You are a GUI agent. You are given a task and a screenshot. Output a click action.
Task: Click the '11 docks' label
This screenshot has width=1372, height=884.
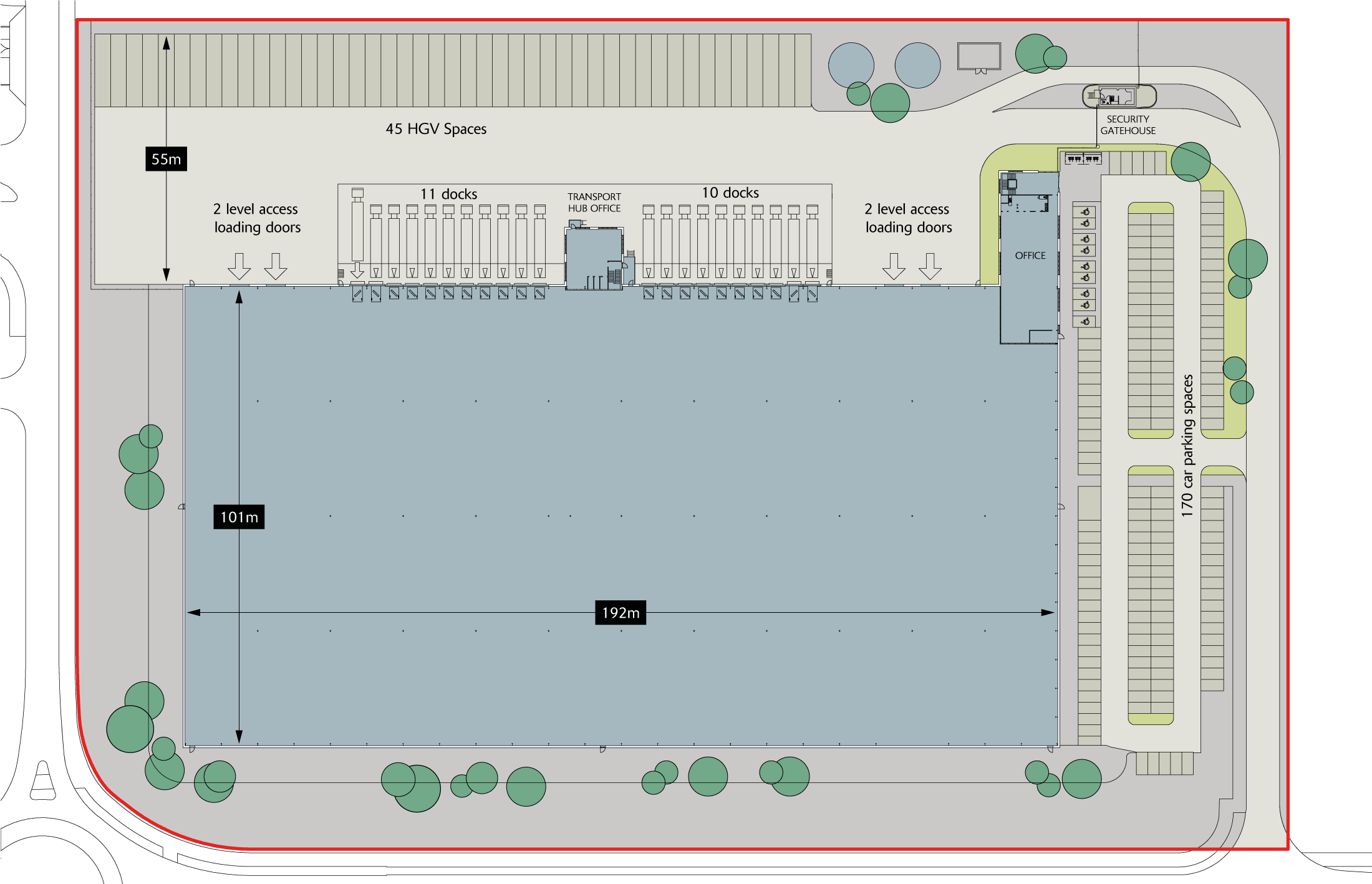(x=449, y=194)
